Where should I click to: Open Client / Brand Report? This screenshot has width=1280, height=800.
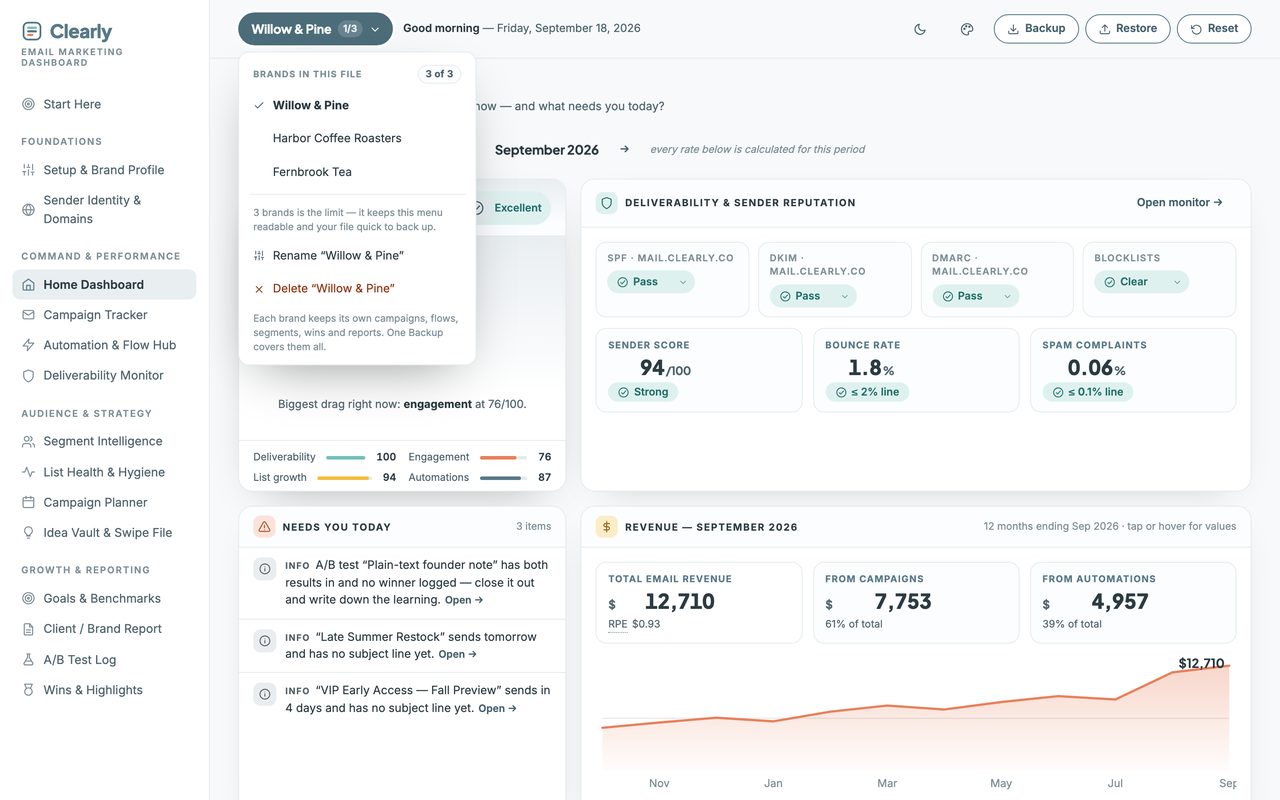click(x=104, y=629)
